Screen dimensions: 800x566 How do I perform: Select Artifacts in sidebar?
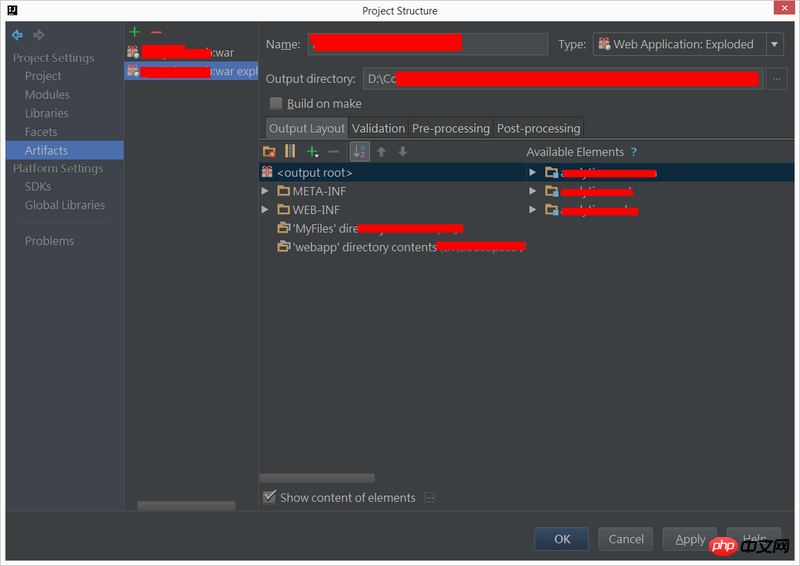tap(65, 150)
